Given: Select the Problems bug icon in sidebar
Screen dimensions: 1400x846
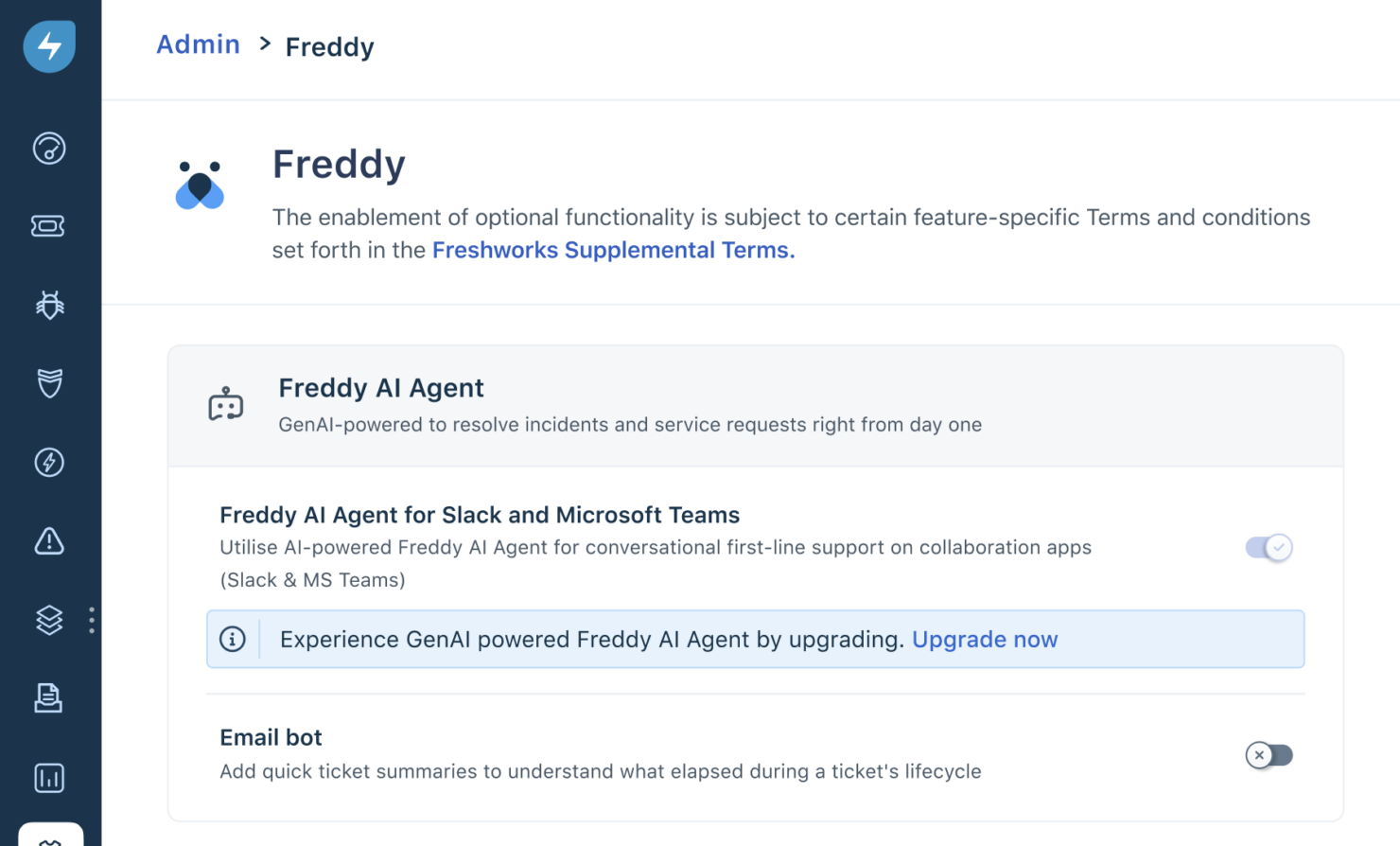Looking at the screenshot, I should (x=48, y=305).
